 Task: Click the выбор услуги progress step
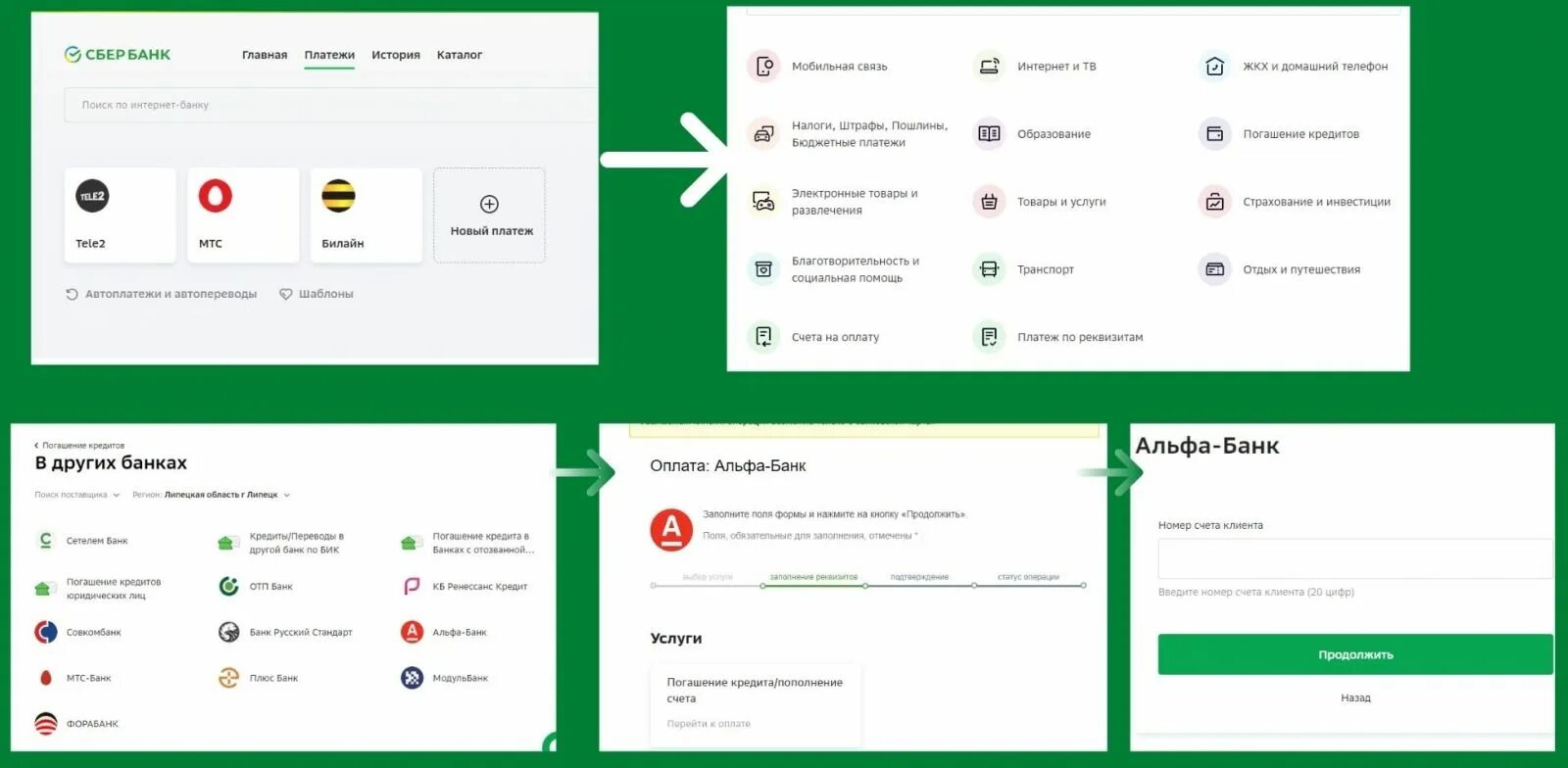point(708,577)
